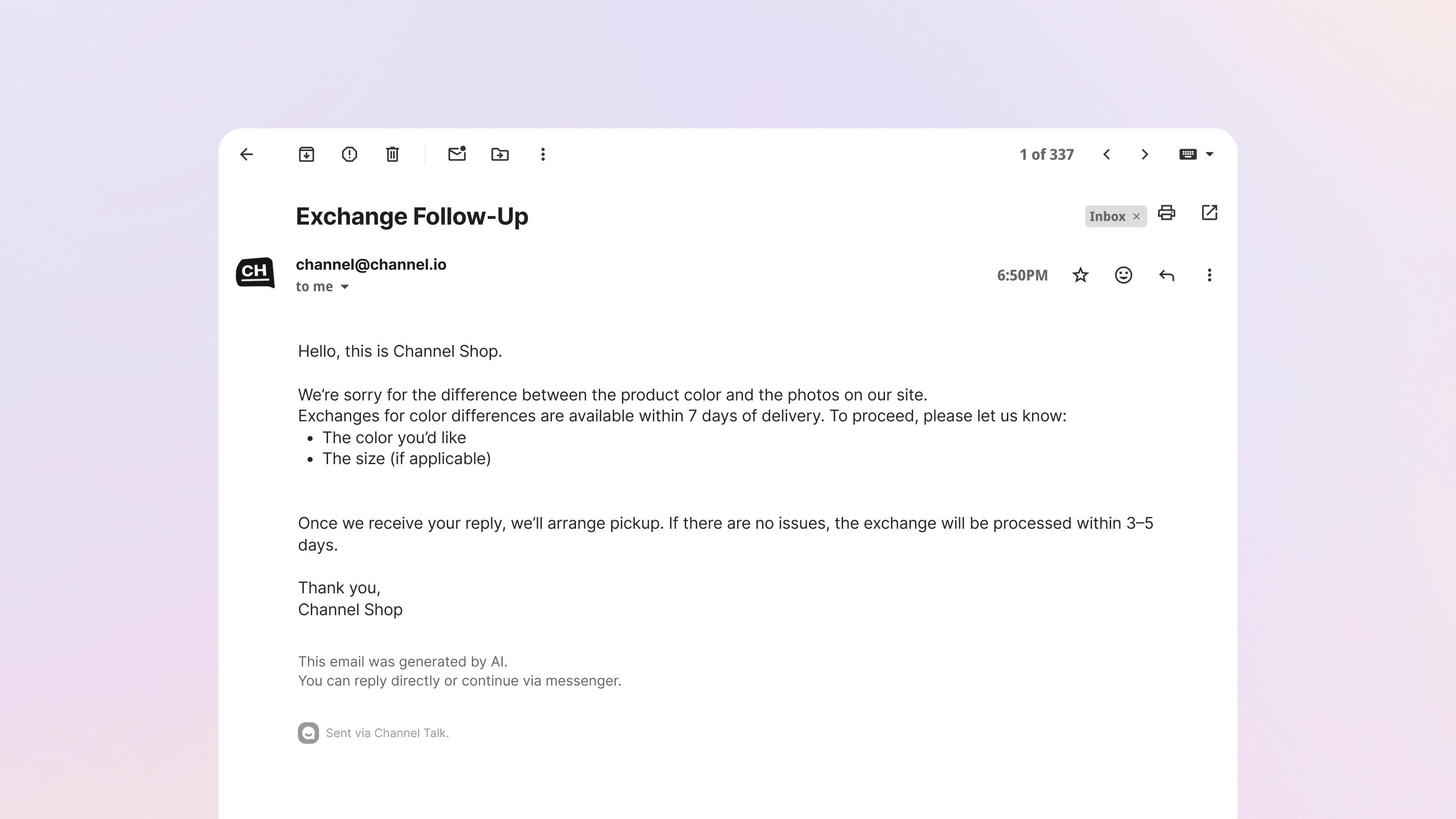1456x819 pixels.
Task: Report this email as spam
Action: (x=349, y=154)
